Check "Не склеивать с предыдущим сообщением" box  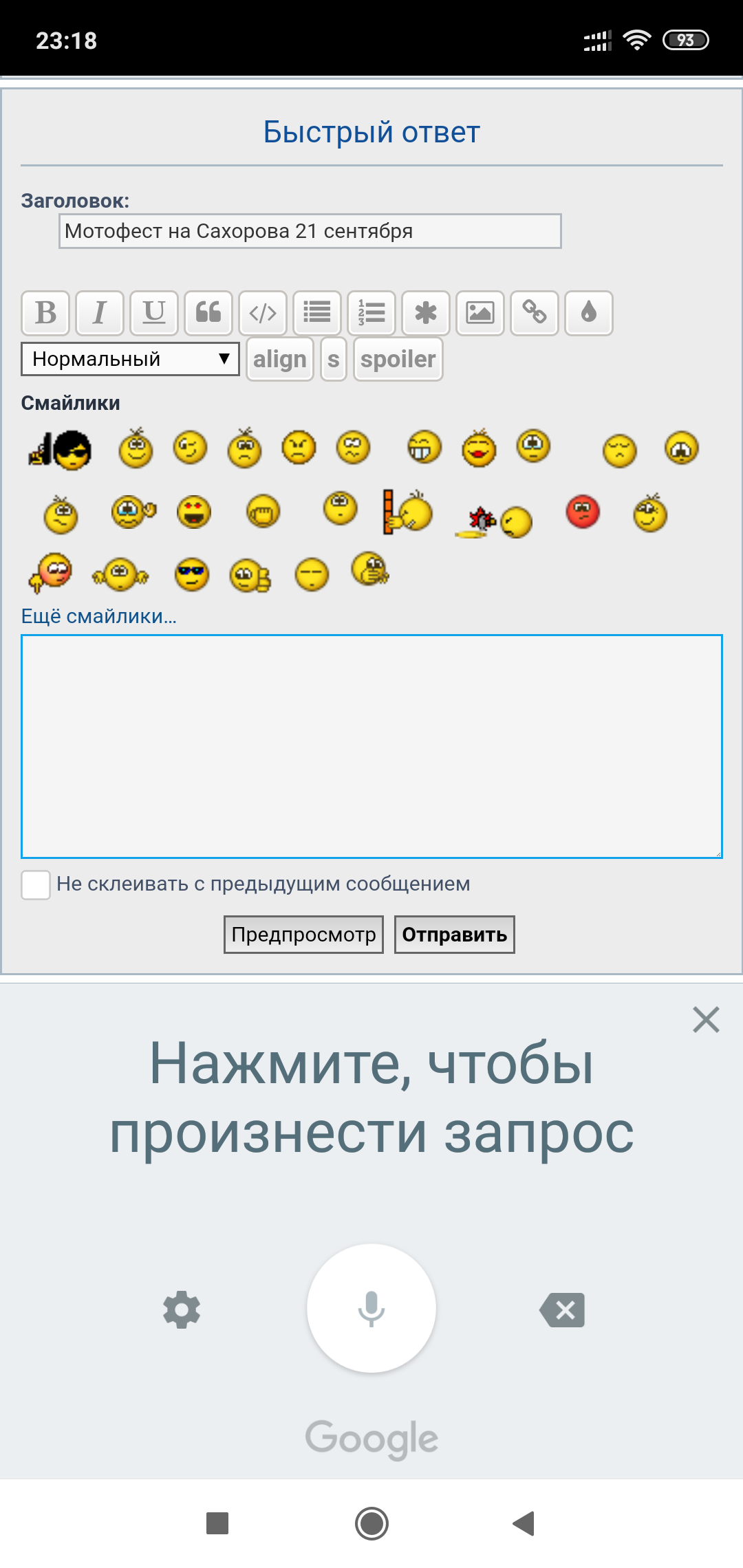click(36, 884)
